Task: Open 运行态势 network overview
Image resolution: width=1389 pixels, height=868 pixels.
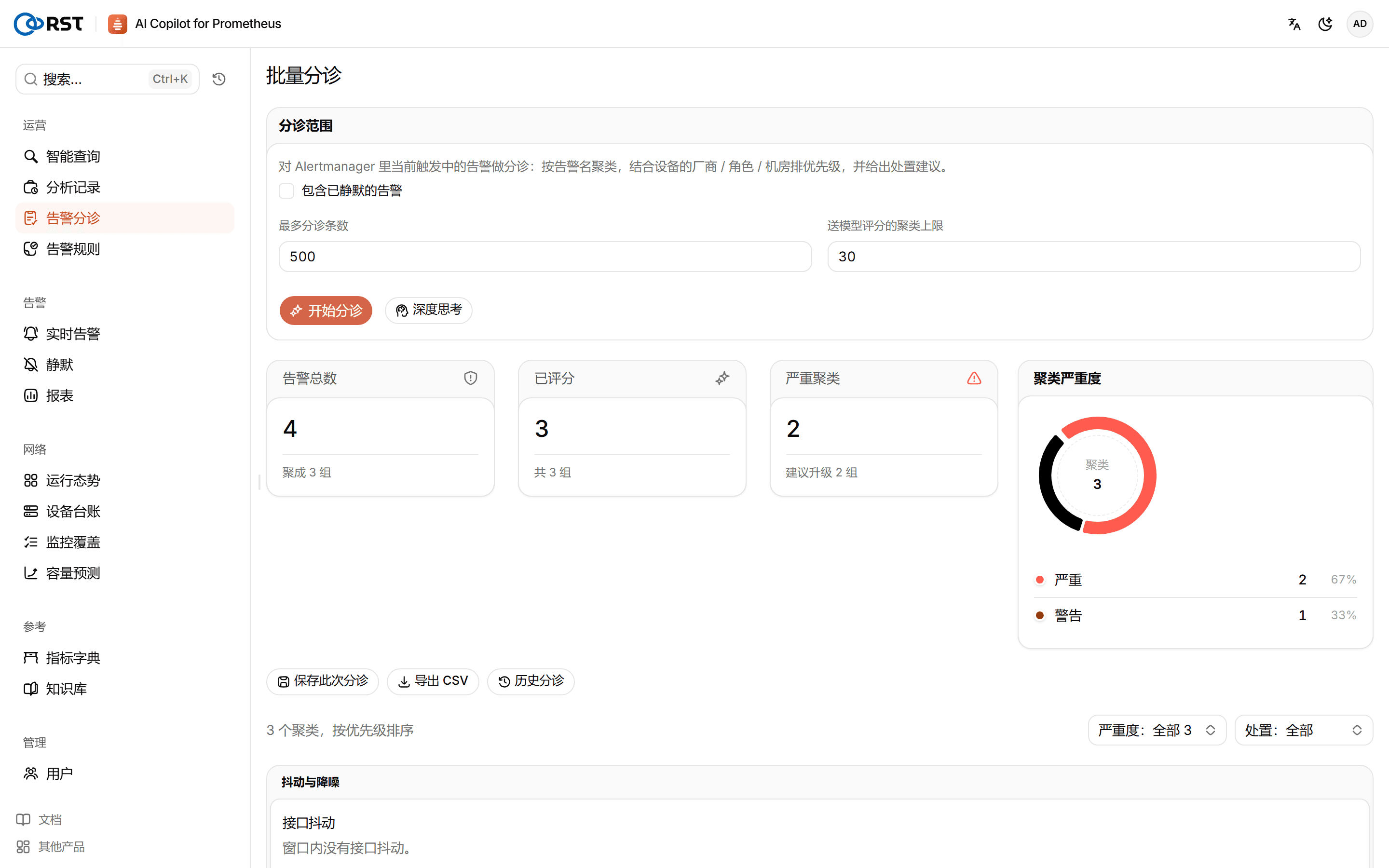Action: 124,480
